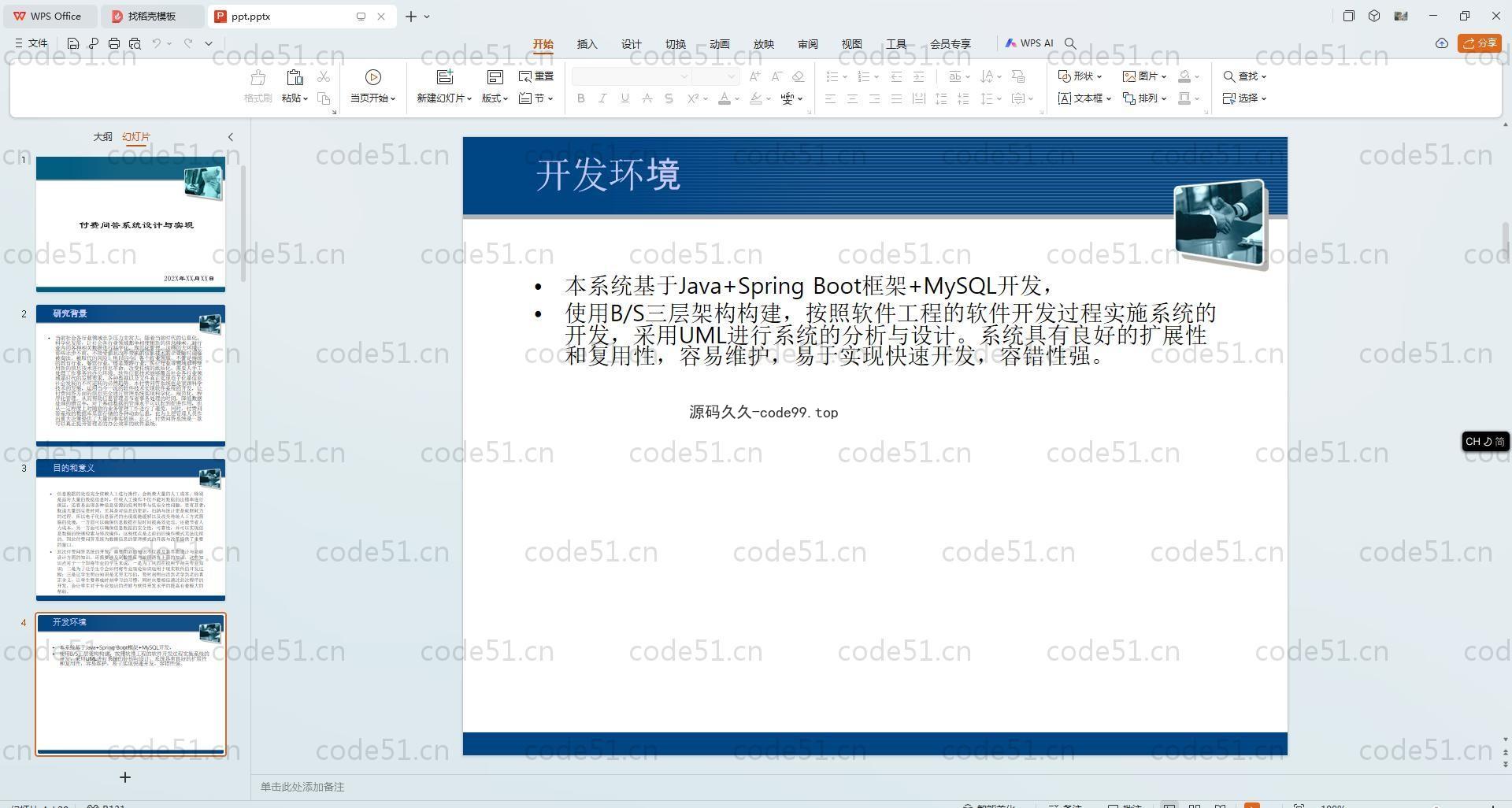Switch to the Design (设计) tab
Screen dimensions: 1512x808
pyautogui.click(x=632, y=44)
